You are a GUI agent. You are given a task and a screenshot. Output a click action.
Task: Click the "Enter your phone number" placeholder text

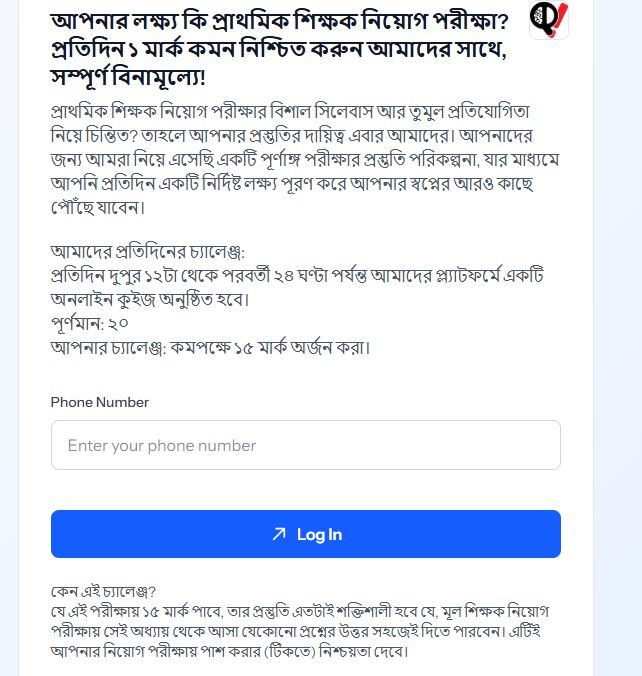162,446
